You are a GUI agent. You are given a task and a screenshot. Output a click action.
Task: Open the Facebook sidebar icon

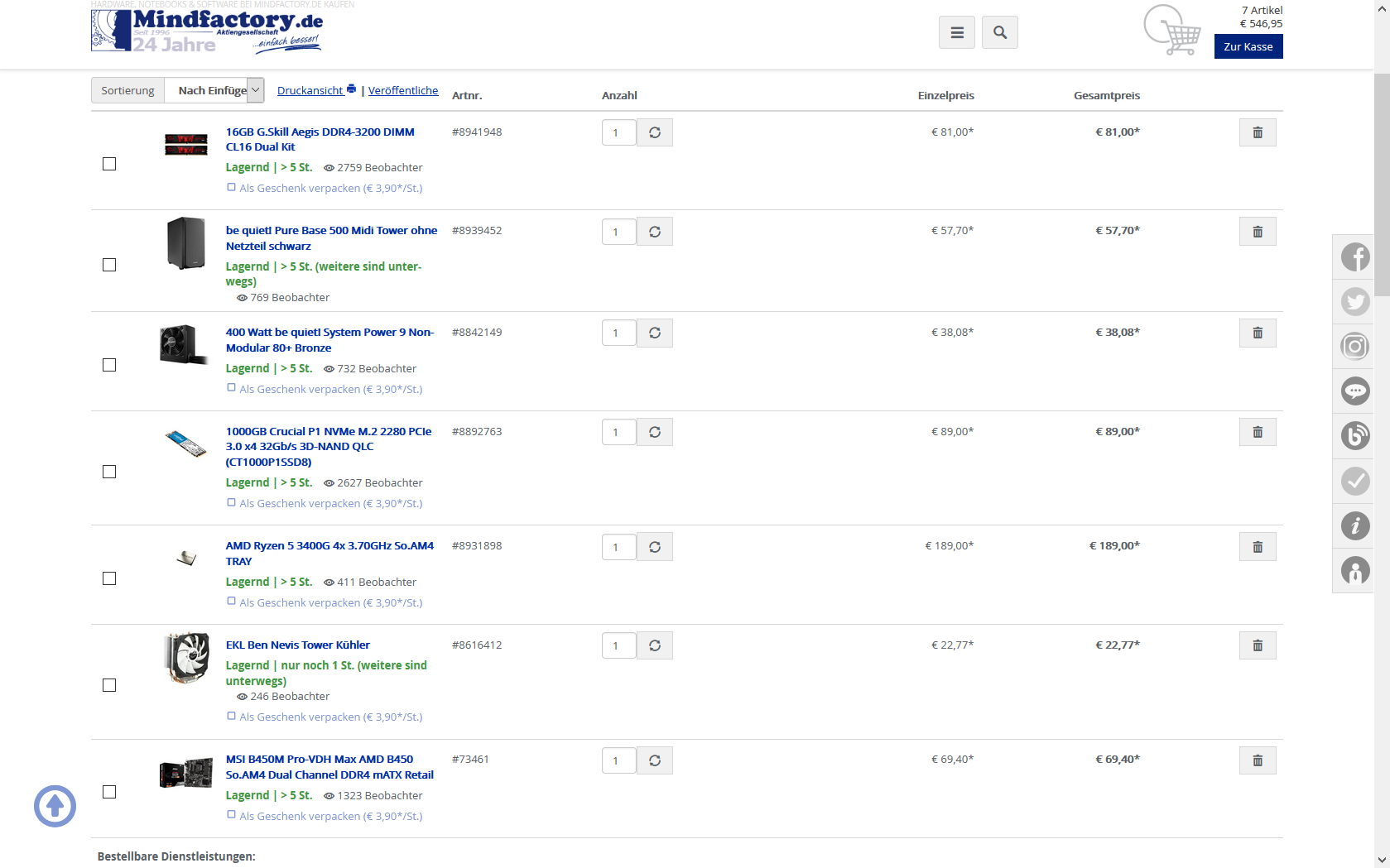[x=1355, y=257]
